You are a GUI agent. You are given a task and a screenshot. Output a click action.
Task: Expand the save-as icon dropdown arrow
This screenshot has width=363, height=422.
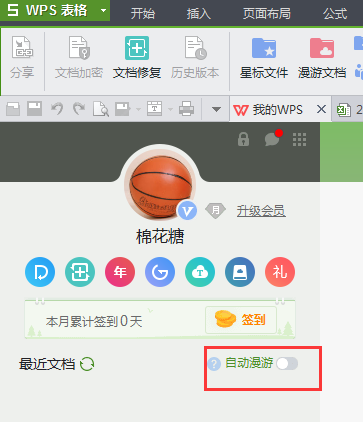138,109
